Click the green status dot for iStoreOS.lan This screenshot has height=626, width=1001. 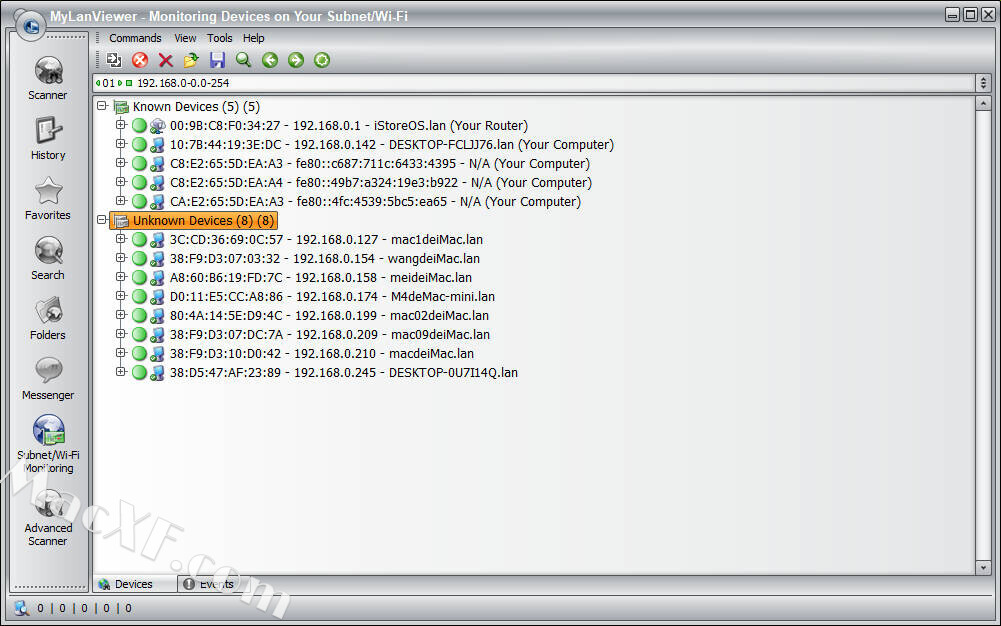click(x=139, y=126)
